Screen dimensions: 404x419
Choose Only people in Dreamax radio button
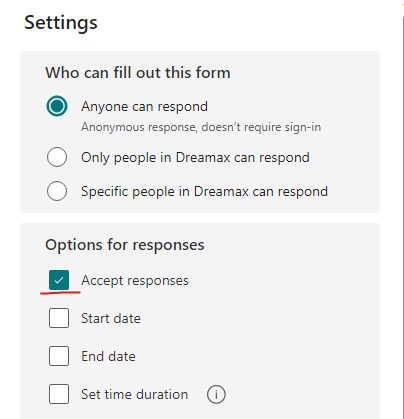(57, 157)
